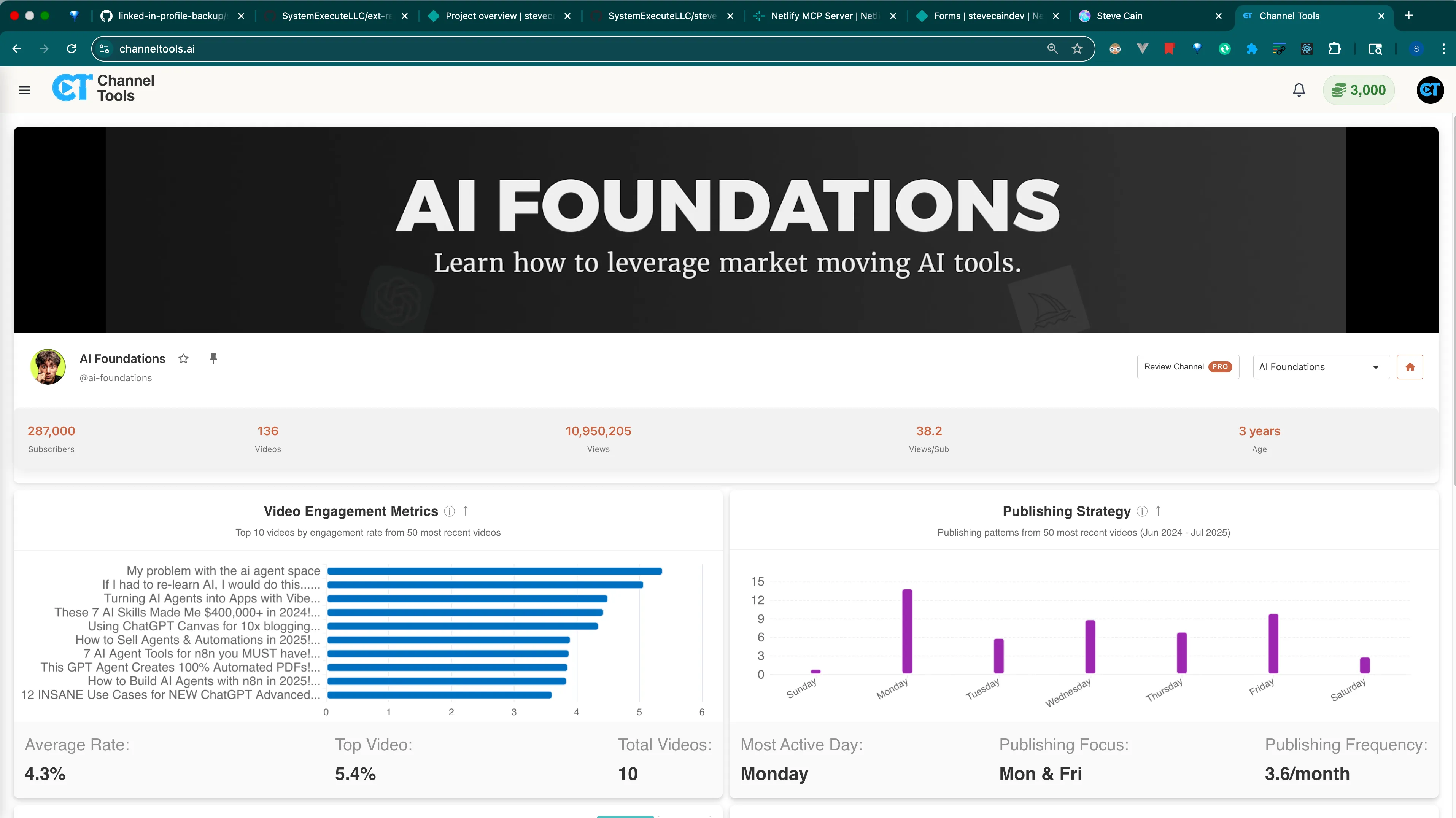Image resolution: width=1456 pixels, height=818 pixels.
Task: Click 'These 7 AI Skills Made Me $400,000+' label
Action: [x=187, y=612]
